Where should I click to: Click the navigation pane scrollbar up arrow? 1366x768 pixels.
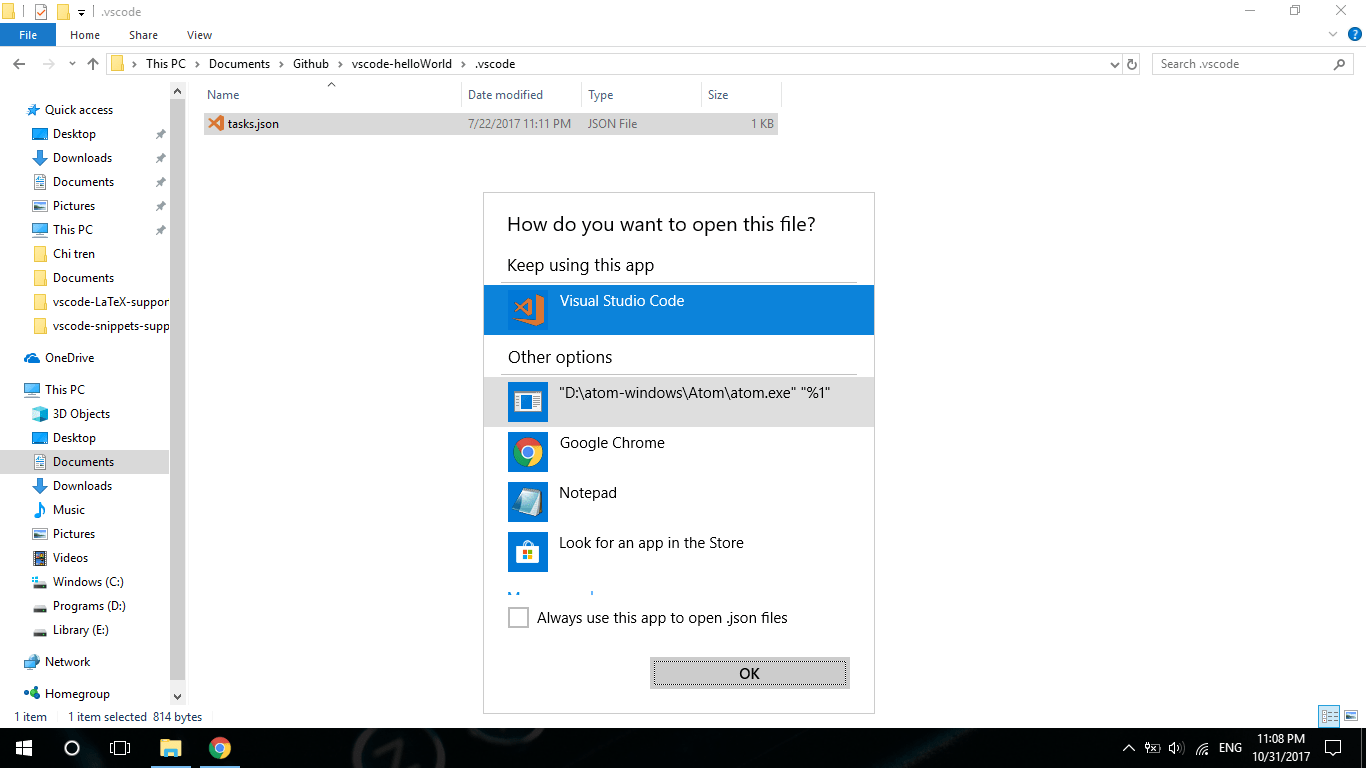click(178, 91)
